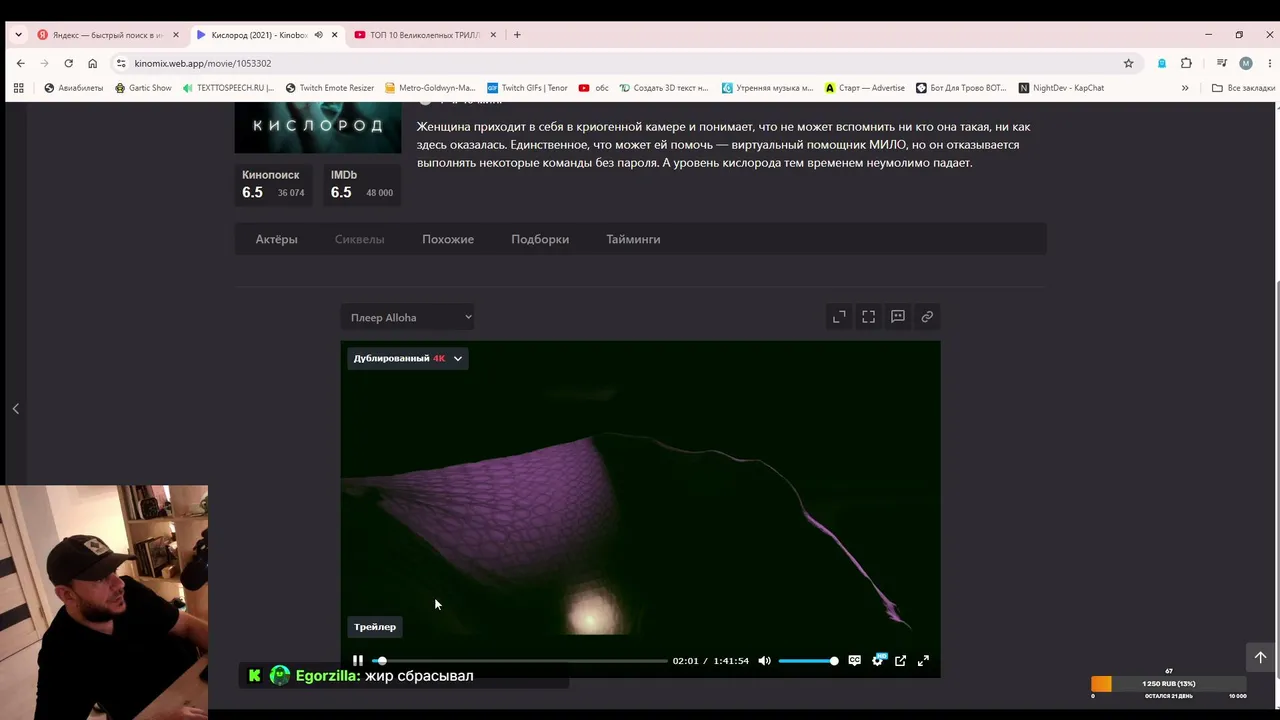Open the Все закладки folder

tap(1244, 88)
